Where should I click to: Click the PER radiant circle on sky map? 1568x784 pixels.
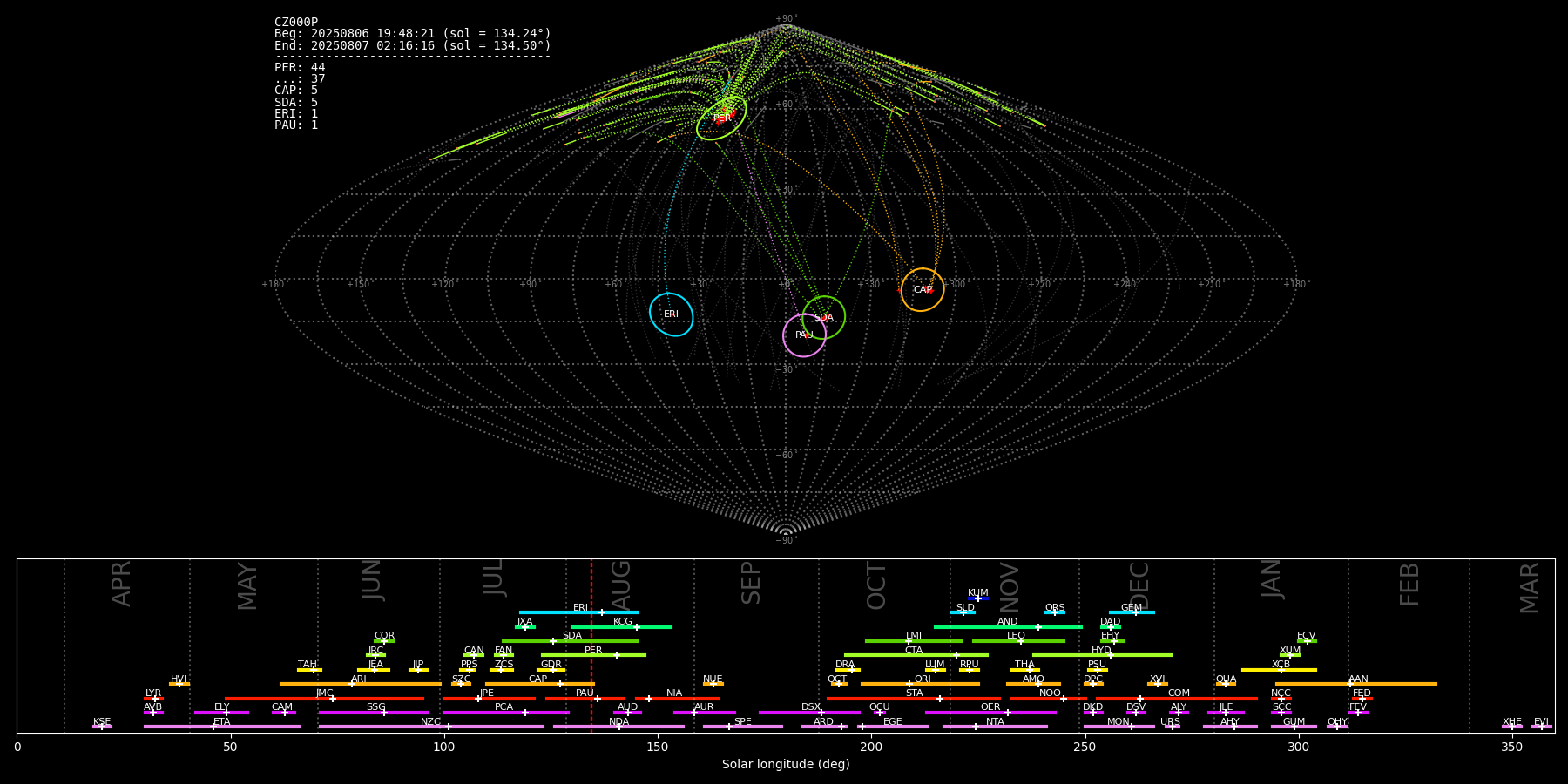pos(721,118)
